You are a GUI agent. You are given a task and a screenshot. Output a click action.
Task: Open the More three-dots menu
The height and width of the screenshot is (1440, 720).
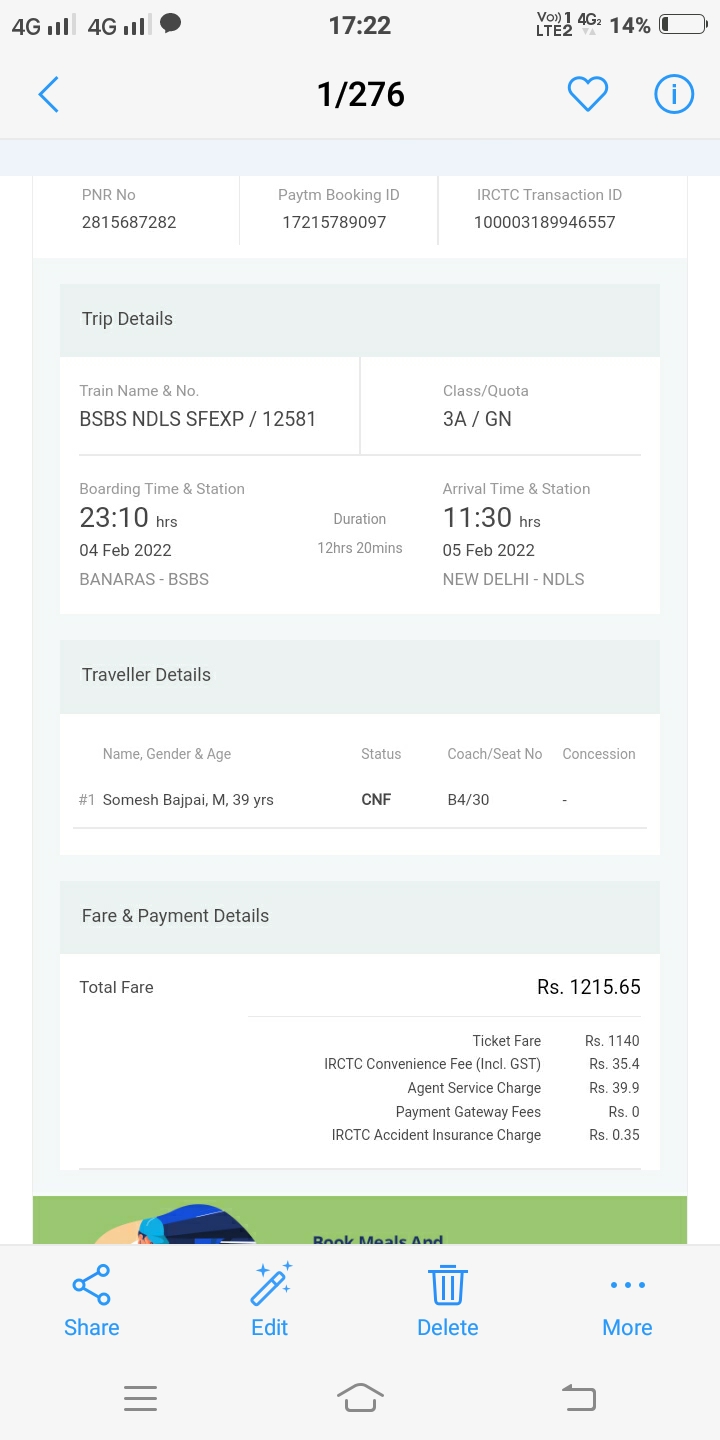(x=627, y=1285)
